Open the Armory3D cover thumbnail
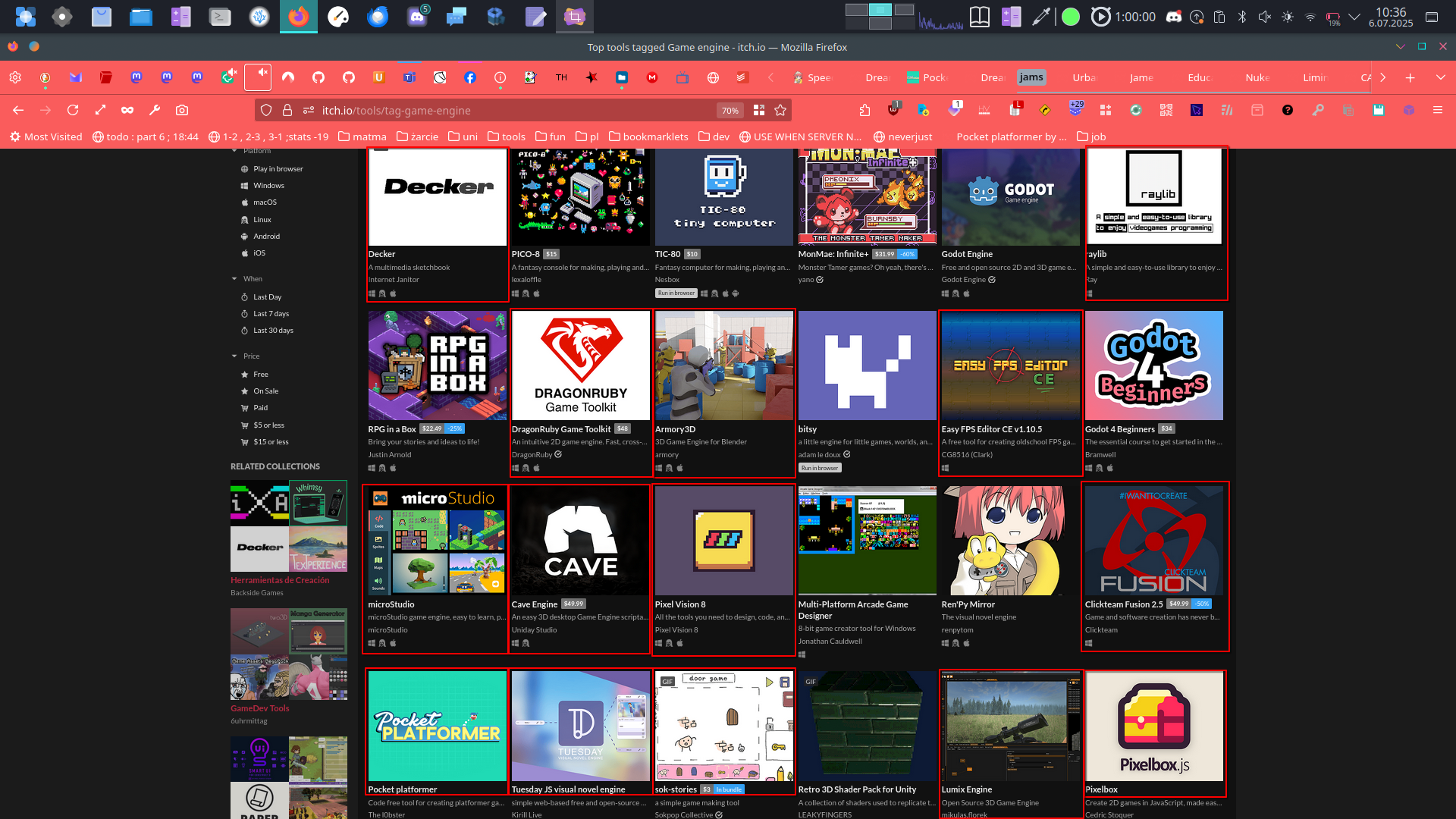Image resolution: width=1456 pixels, height=819 pixels. pyautogui.click(x=724, y=366)
